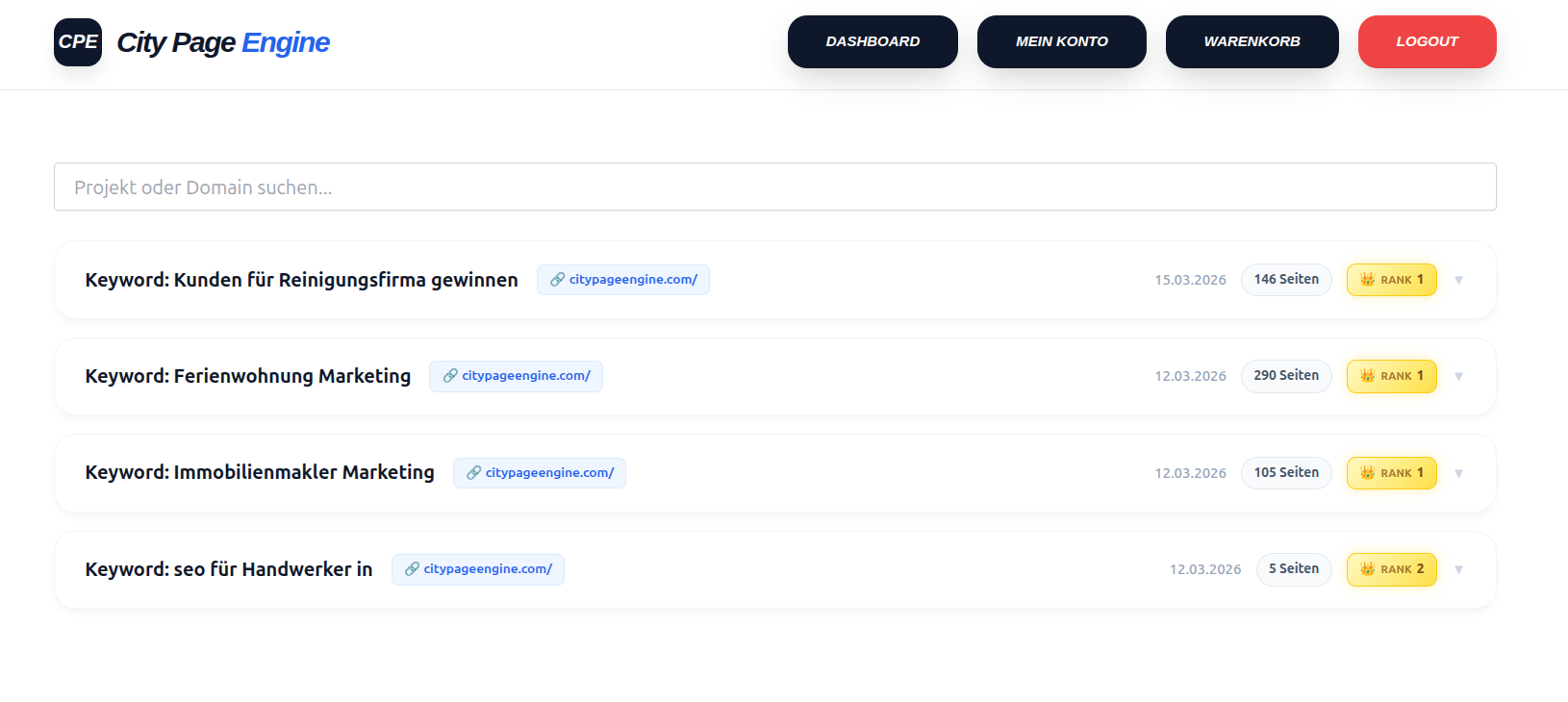
Task: Click link icon in Handwerker domain chip
Action: [x=412, y=569]
